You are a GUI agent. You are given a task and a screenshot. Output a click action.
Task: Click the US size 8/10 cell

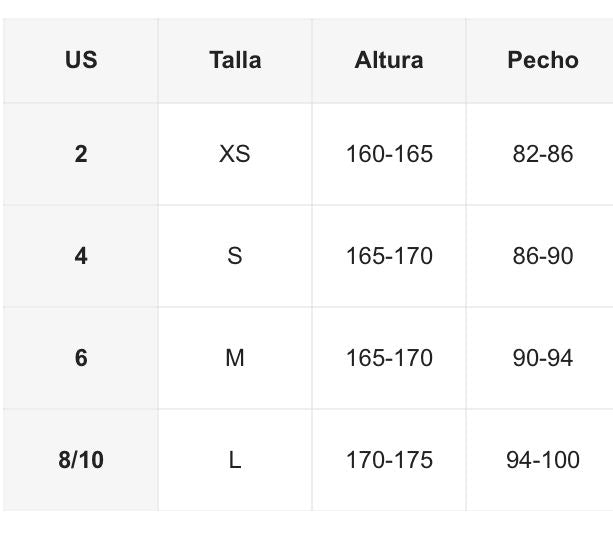pyautogui.click(x=81, y=460)
